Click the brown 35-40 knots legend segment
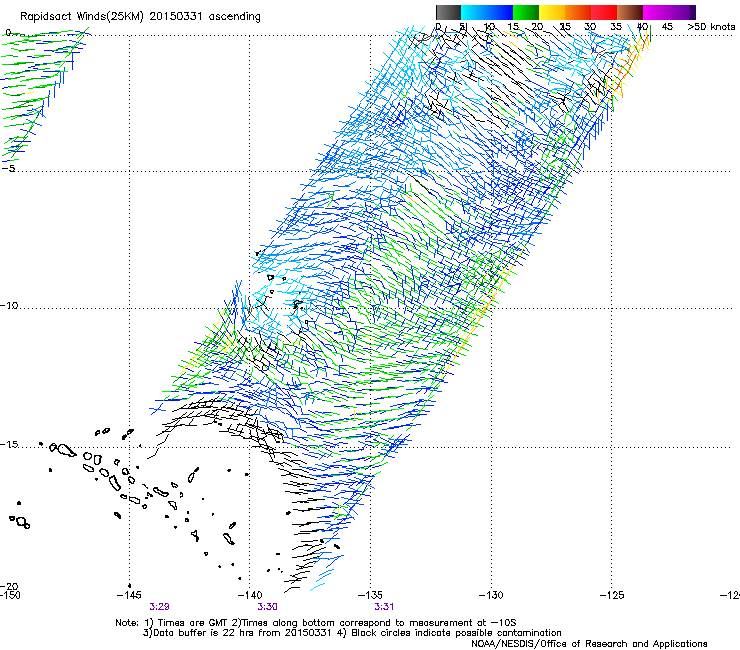The width and height of the screenshot is (740, 650). tap(630, 12)
